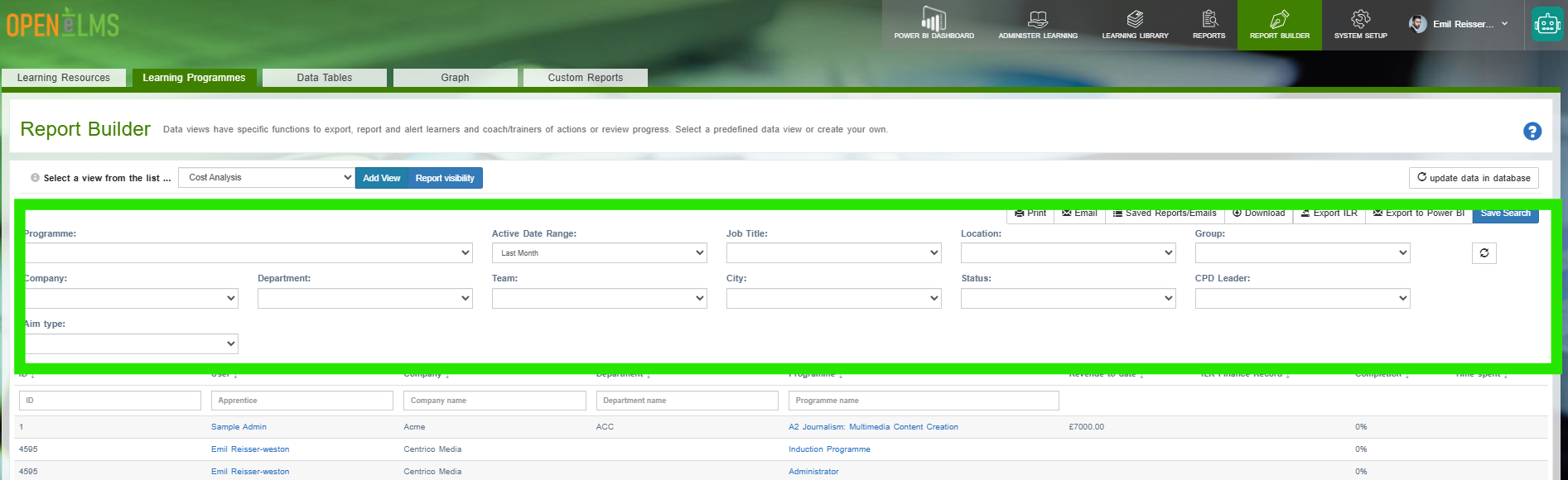Click the blue help question mark icon
This screenshot has height=480, width=1568.
1532,131
